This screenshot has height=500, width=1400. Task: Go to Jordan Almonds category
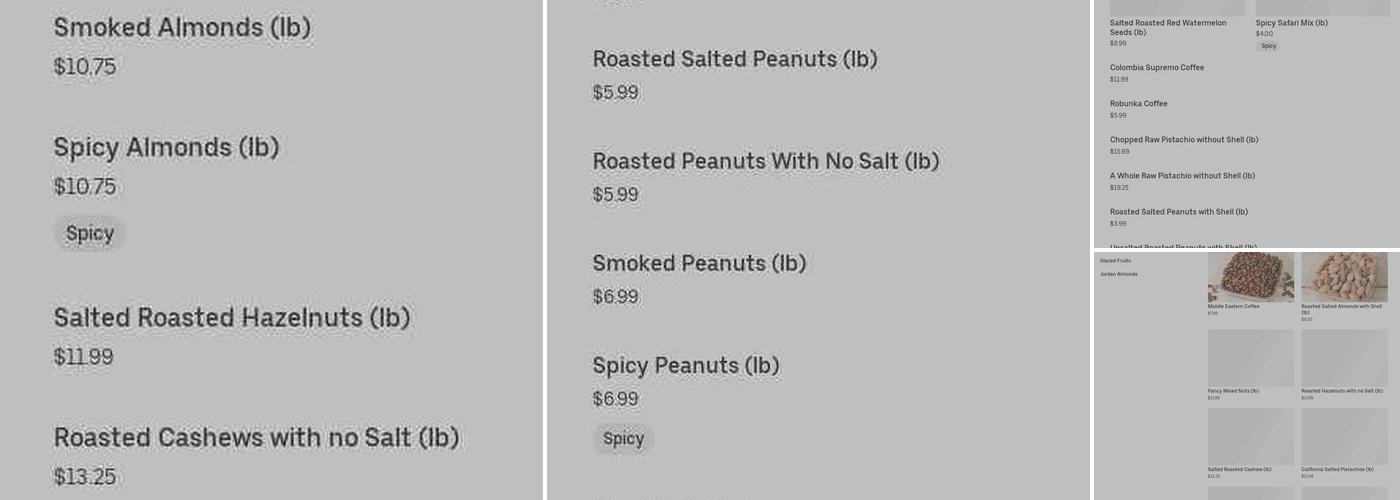click(x=1118, y=274)
